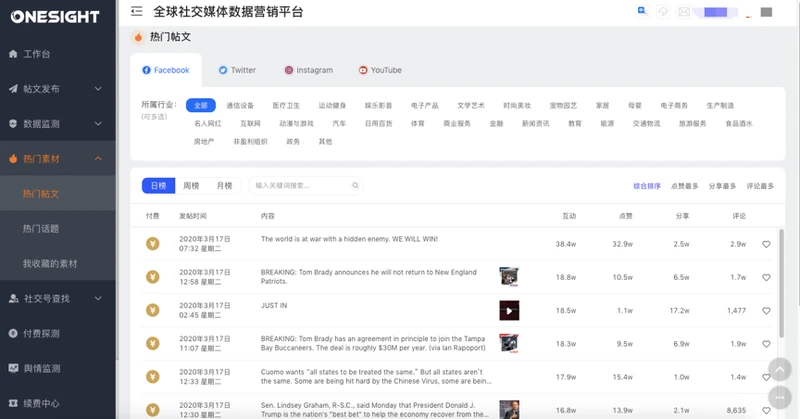Click paid ¥ icon on Cuomo post row
This screenshot has height=419, width=800.
click(x=153, y=377)
